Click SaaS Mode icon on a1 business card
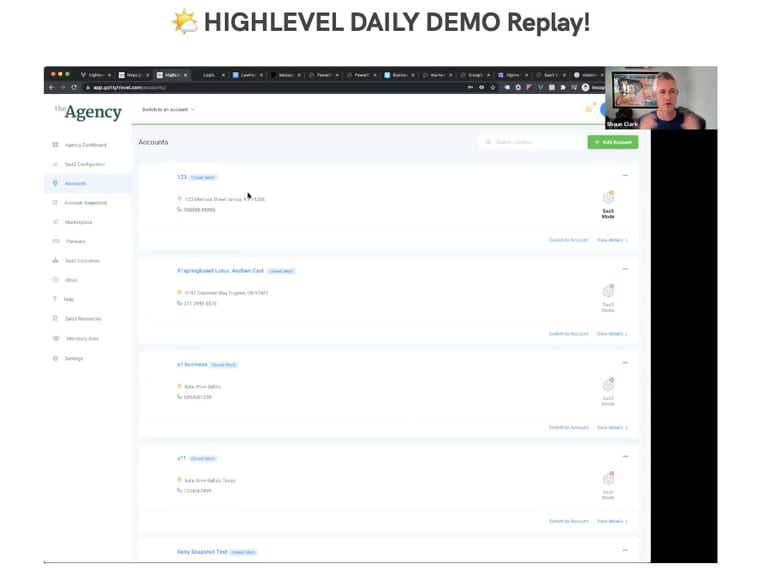This screenshot has width=768, height=573. pyautogui.click(x=608, y=385)
